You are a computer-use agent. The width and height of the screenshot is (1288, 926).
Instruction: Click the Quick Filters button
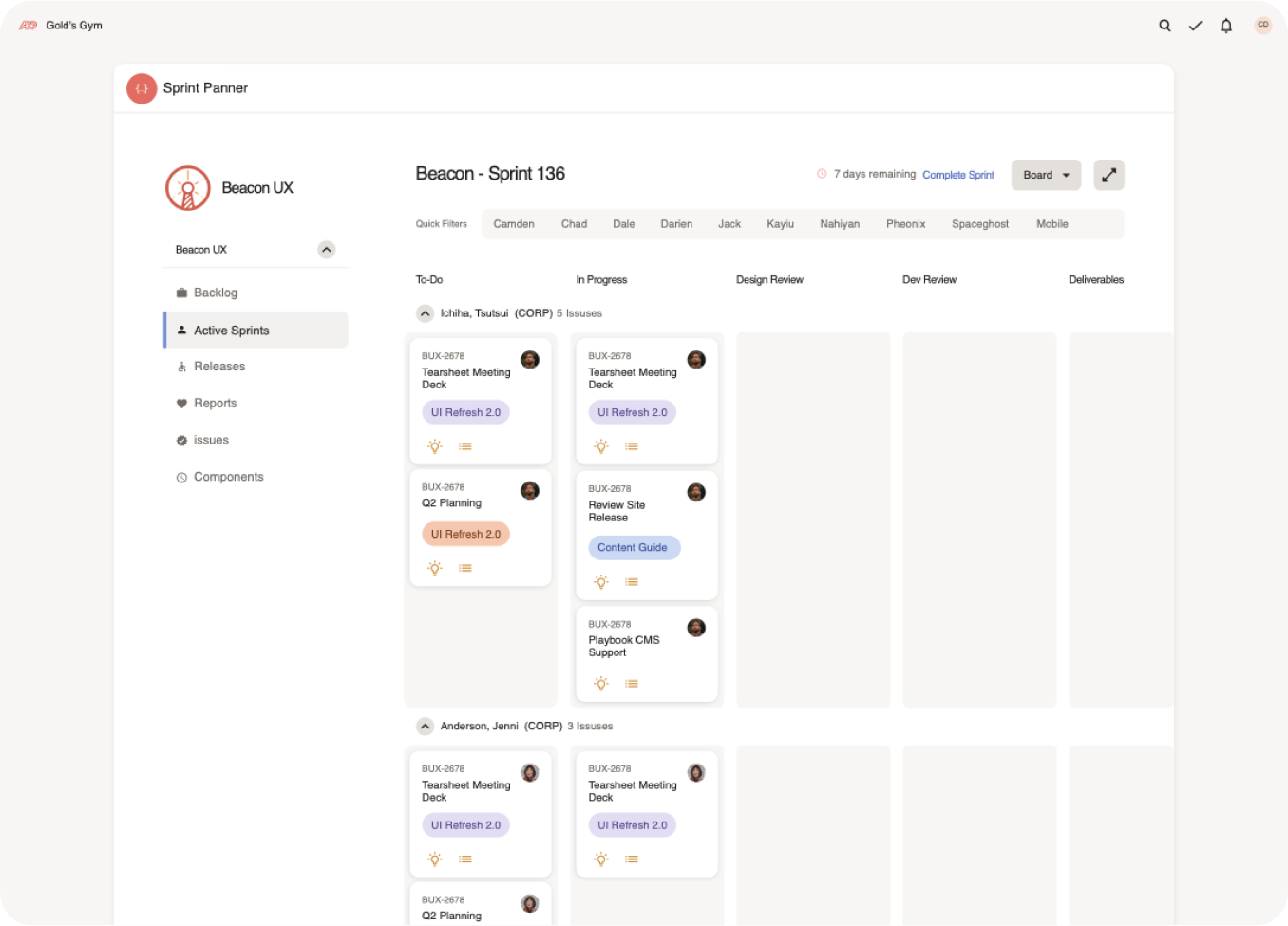coord(440,223)
